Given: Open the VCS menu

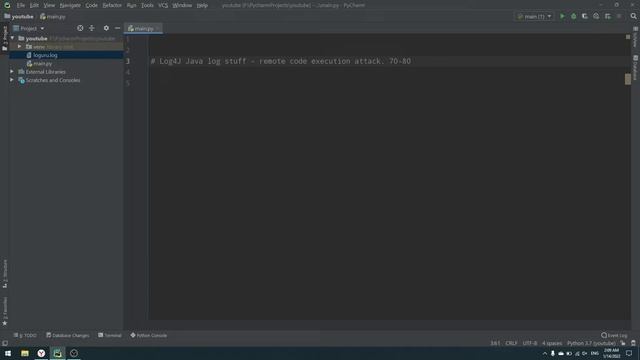Looking at the screenshot, I should [x=163, y=5].
